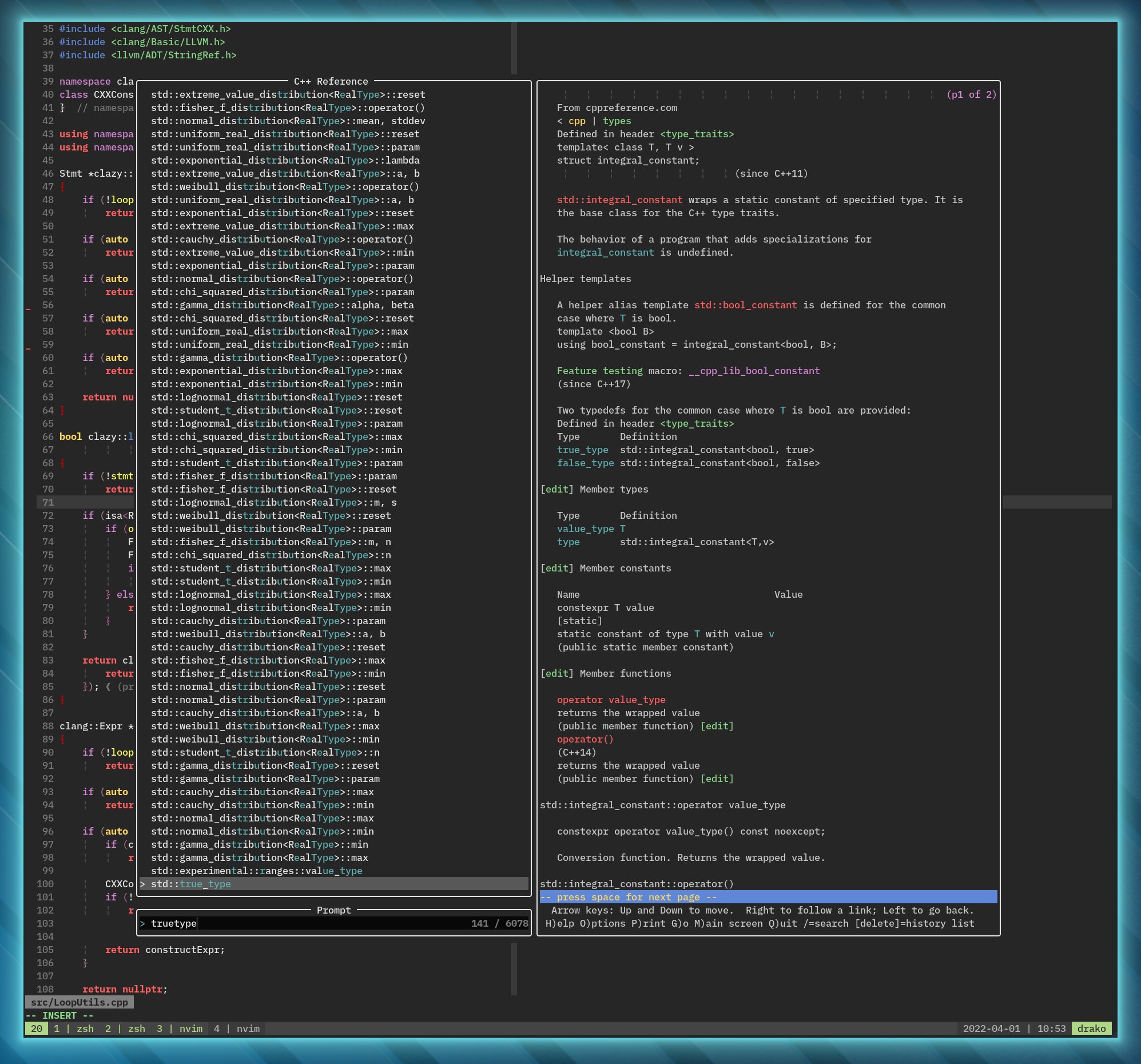
Task: Follow the true_type typedef link
Action: (583, 450)
